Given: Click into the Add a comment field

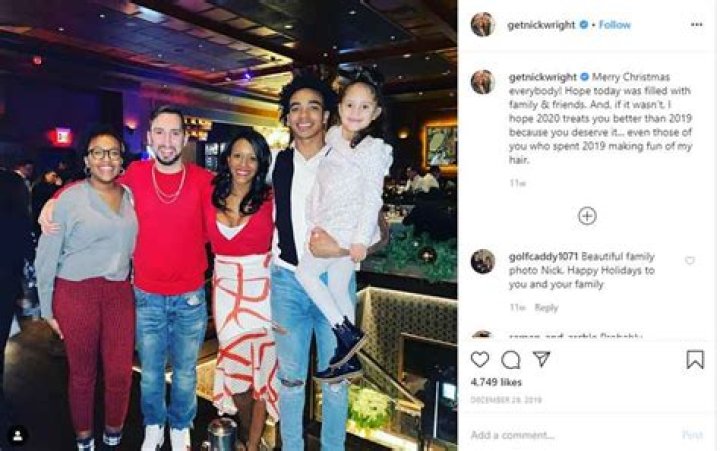Looking at the screenshot, I should 569,434.
